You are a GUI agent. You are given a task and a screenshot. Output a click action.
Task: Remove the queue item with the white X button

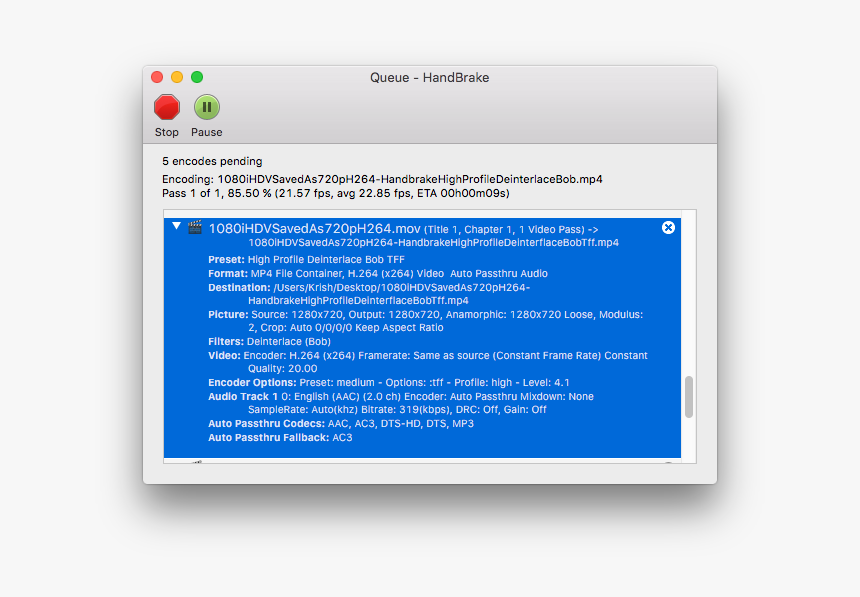click(668, 228)
